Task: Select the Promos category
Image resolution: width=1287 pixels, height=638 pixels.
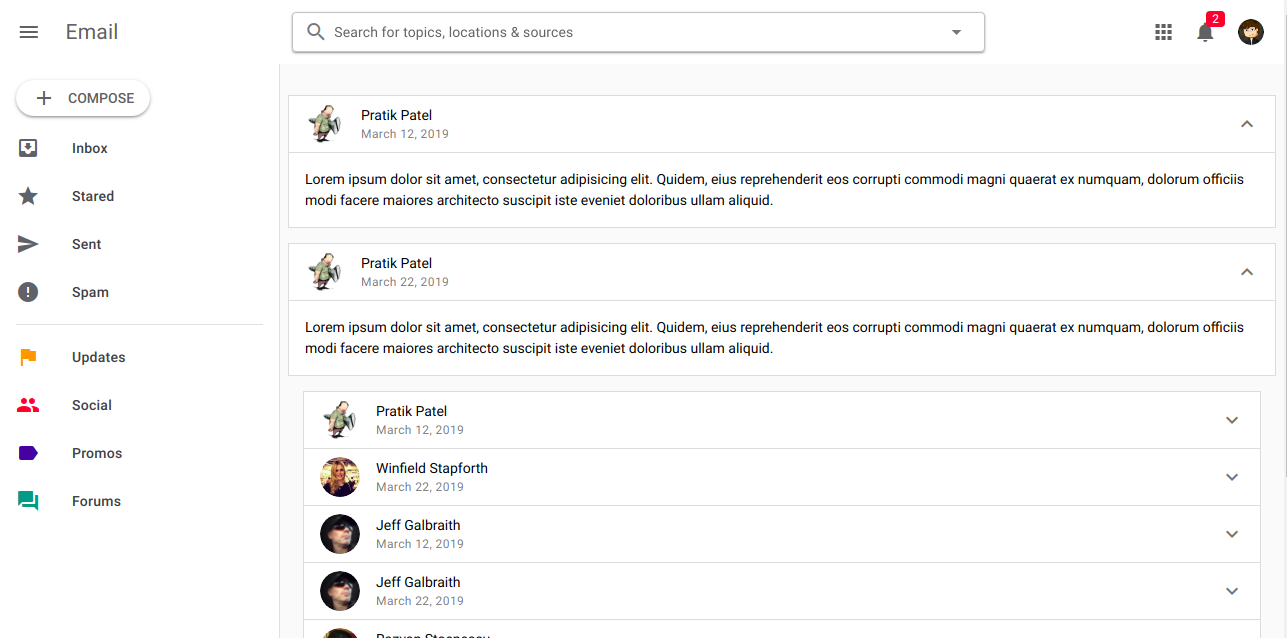Action: coord(140,453)
